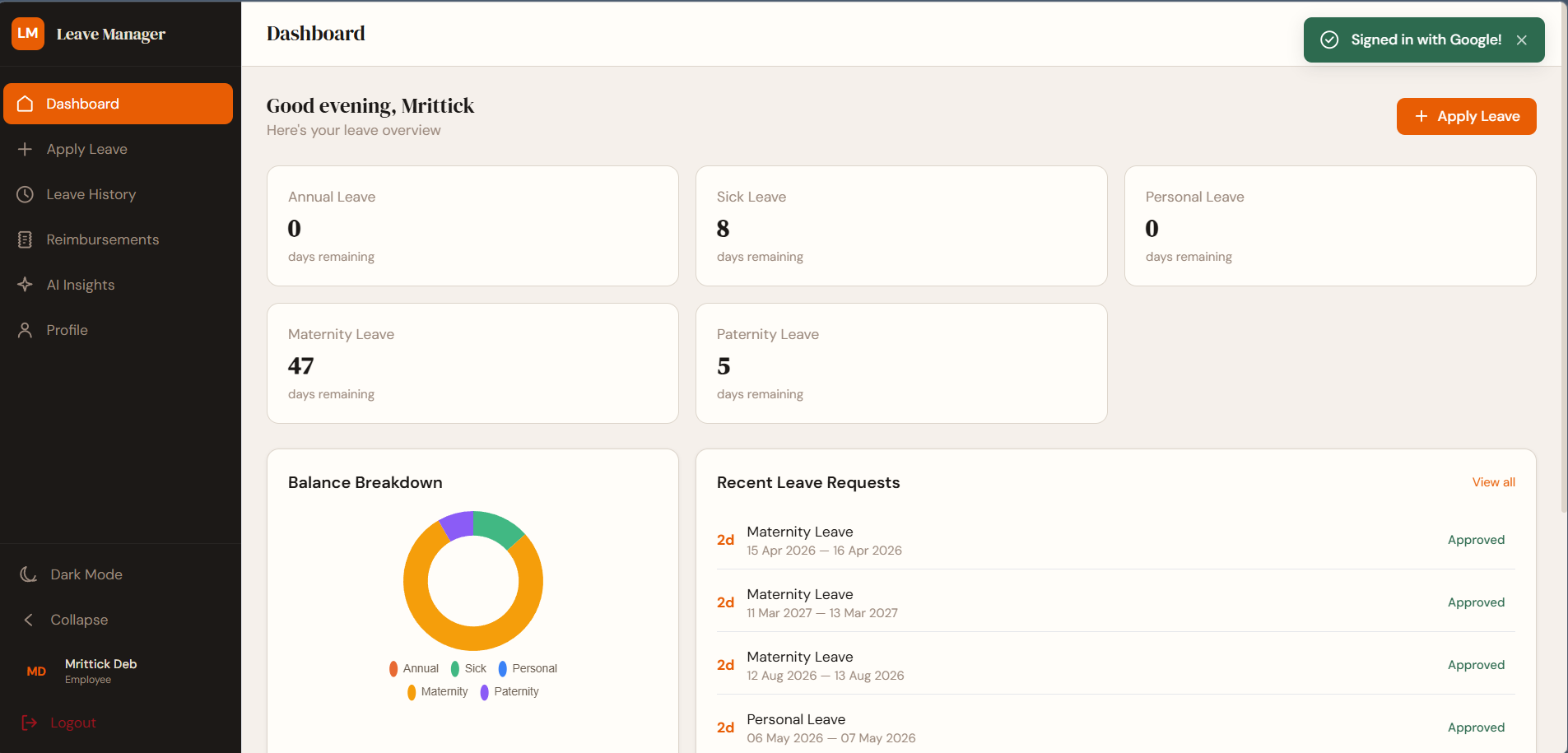
Task: Open Leave History clock icon
Action: 25,194
